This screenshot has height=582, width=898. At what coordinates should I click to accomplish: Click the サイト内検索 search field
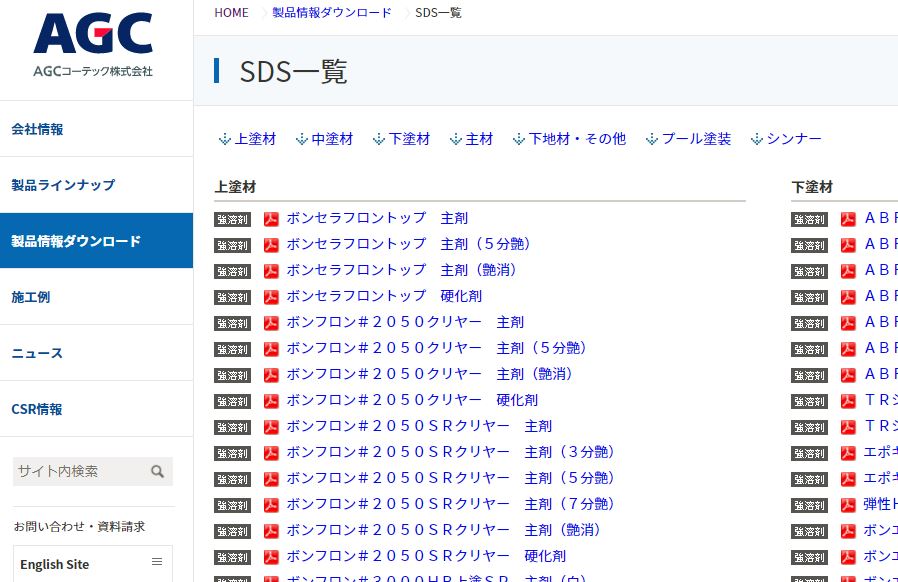tap(78, 472)
